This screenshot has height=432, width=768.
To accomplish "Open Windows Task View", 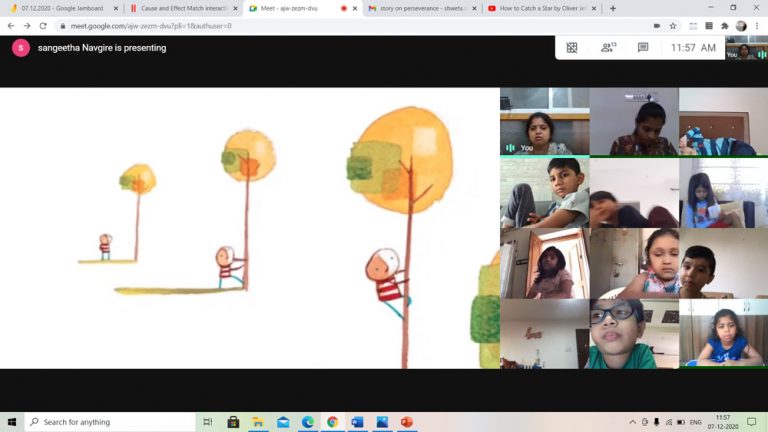I will pos(208,422).
